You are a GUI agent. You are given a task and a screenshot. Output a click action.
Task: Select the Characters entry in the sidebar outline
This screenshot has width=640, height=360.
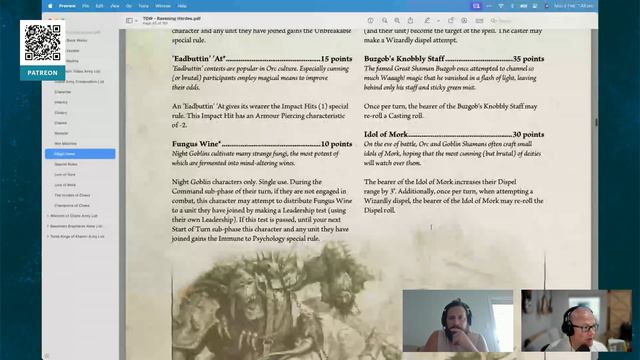pyautogui.click(x=62, y=92)
